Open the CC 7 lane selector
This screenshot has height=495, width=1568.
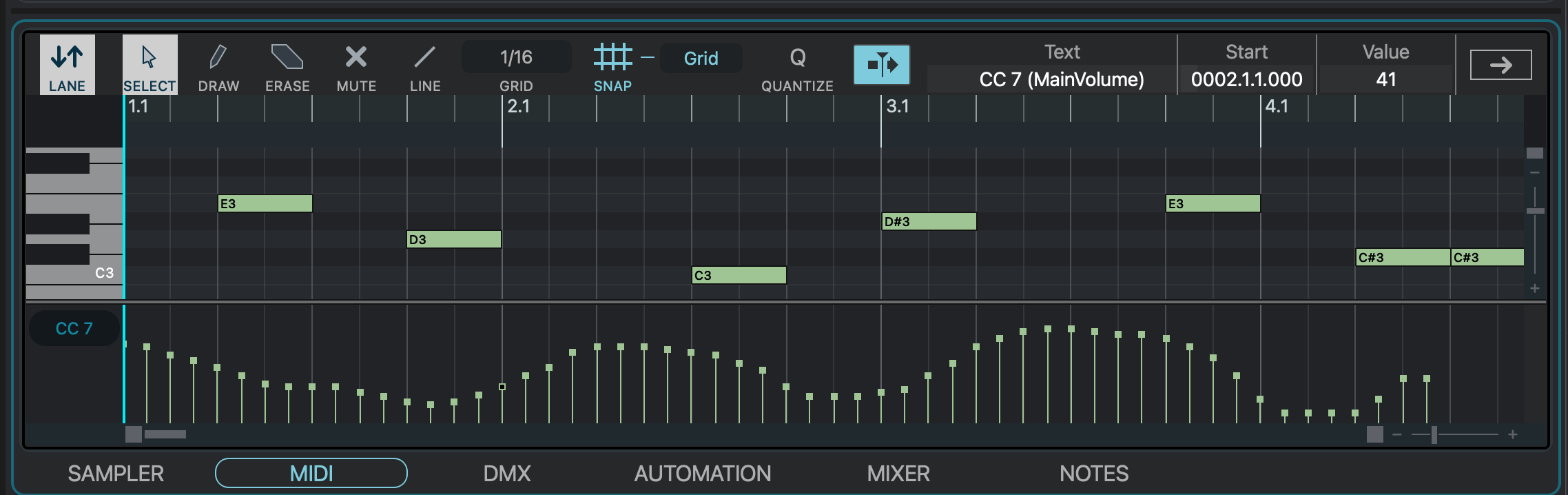coord(74,329)
